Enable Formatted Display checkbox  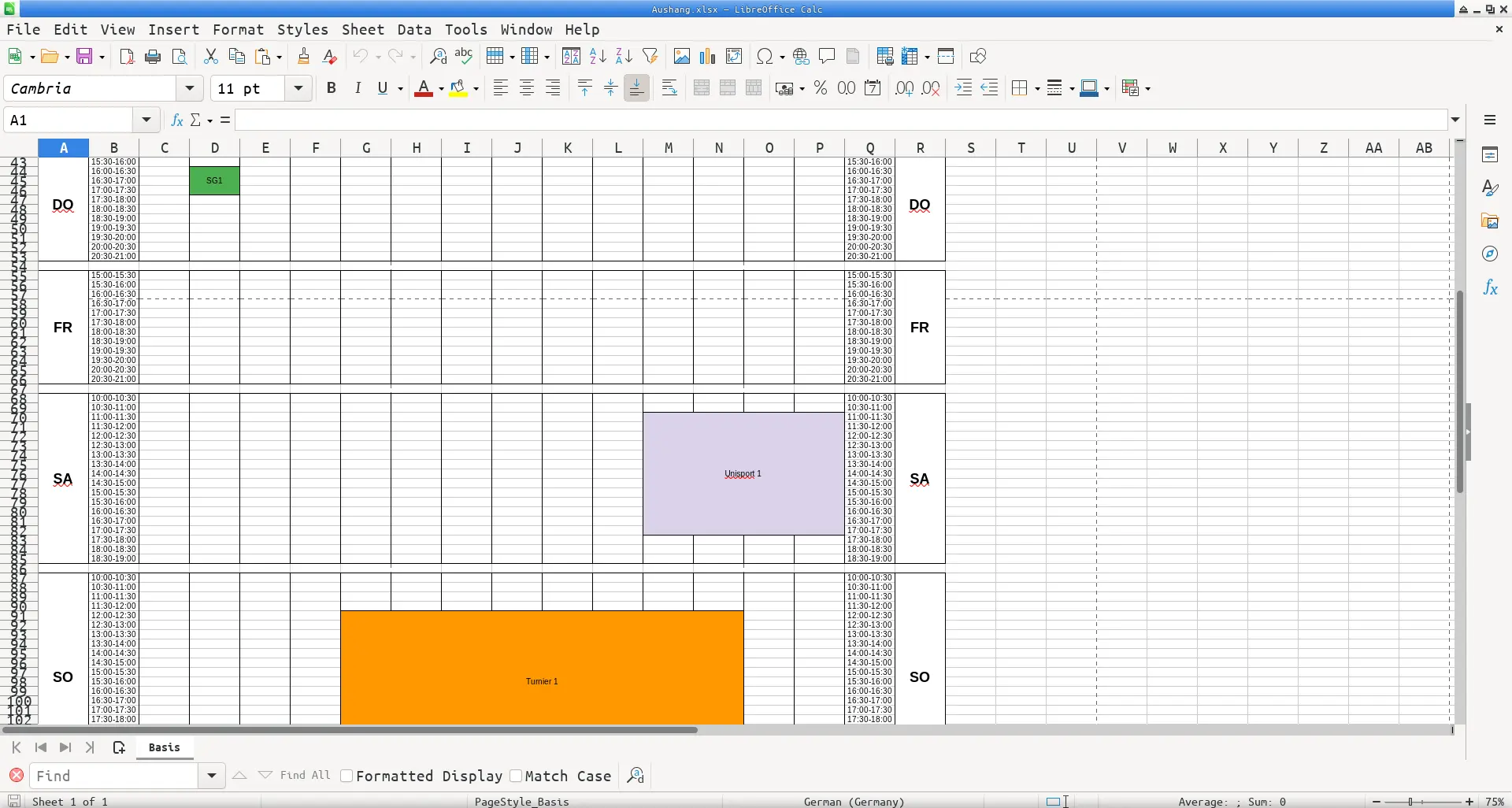(x=346, y=776)
